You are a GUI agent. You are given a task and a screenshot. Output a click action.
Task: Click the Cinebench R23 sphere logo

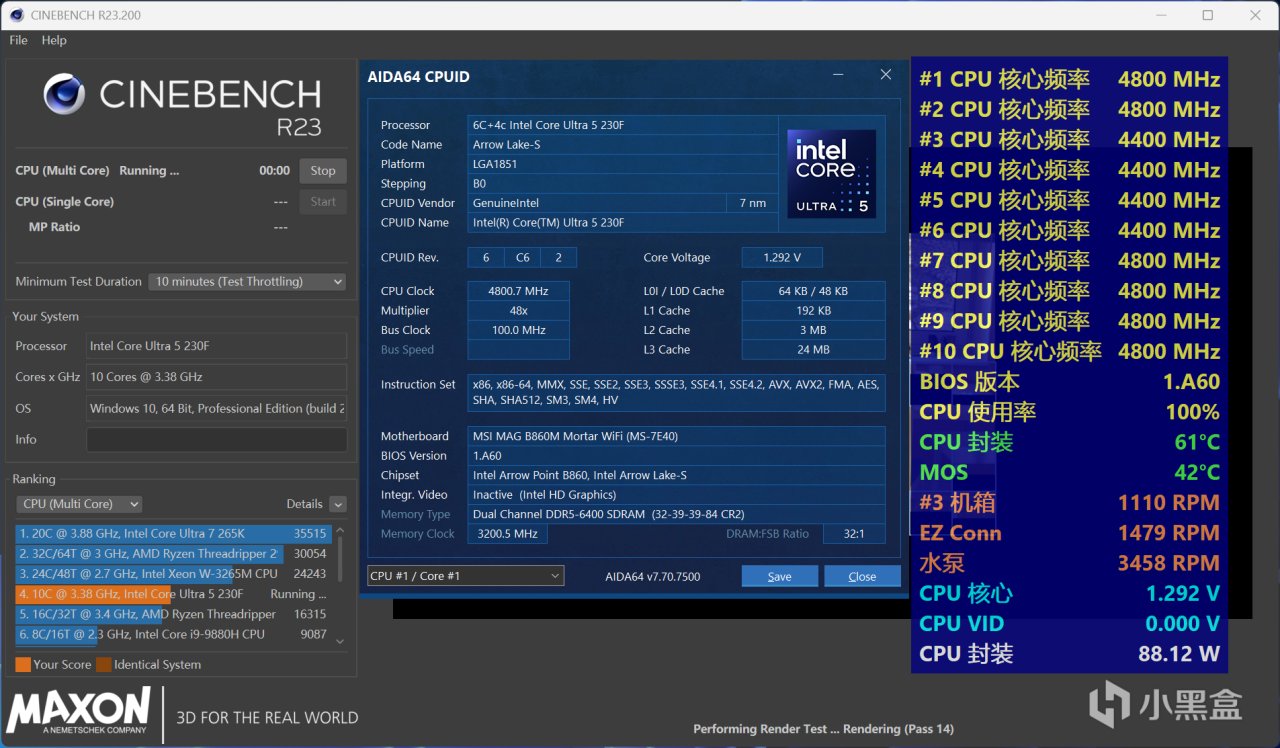pyautogui.click(x=64, y=95)
